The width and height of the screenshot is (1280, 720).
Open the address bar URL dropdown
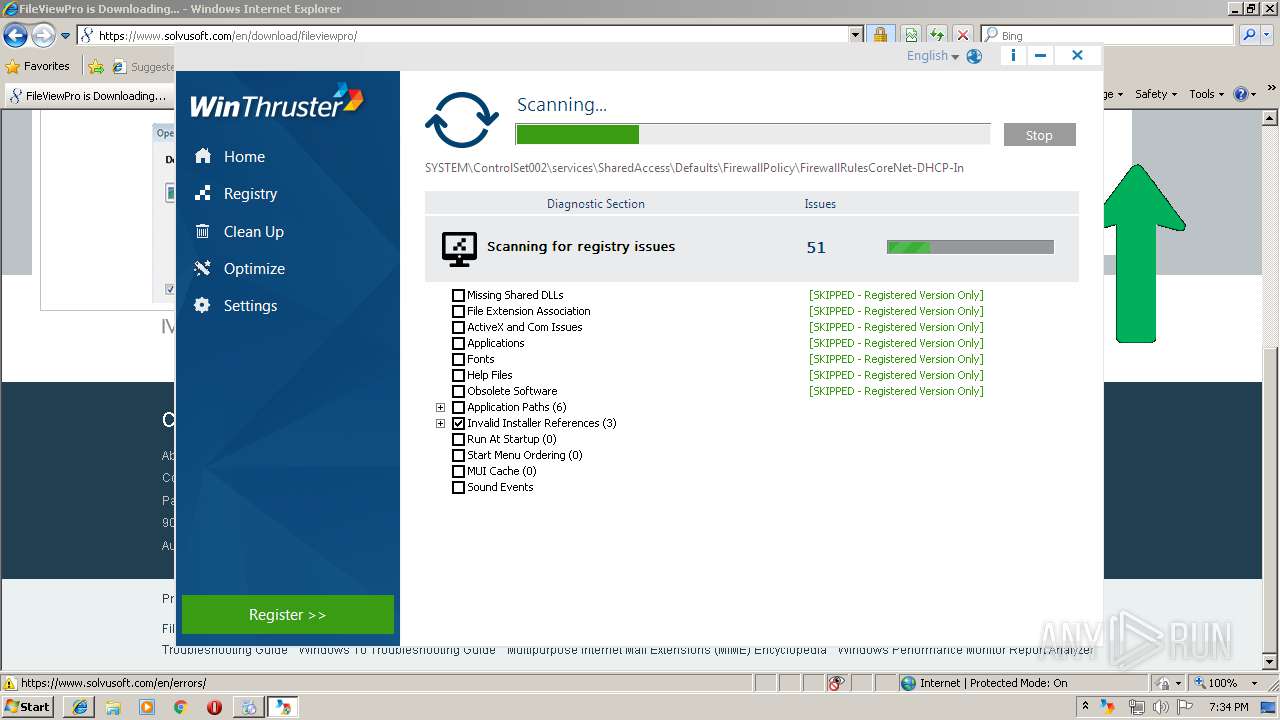856,35
